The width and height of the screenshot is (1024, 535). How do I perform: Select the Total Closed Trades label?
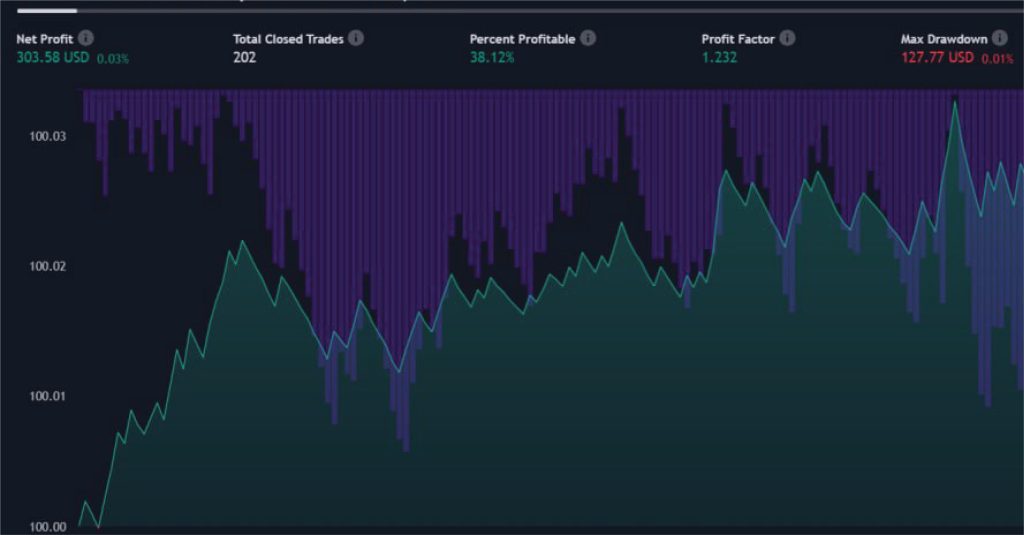click(x=288, y=39)
